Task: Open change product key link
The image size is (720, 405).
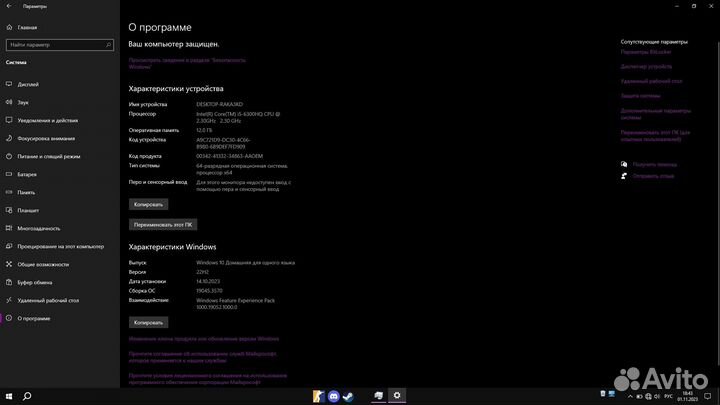Action: [204, 339]
